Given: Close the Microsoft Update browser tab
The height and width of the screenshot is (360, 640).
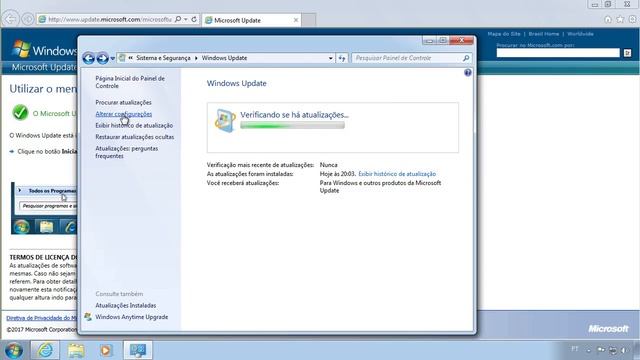Looking at the screenshot, I should point(296,20).
